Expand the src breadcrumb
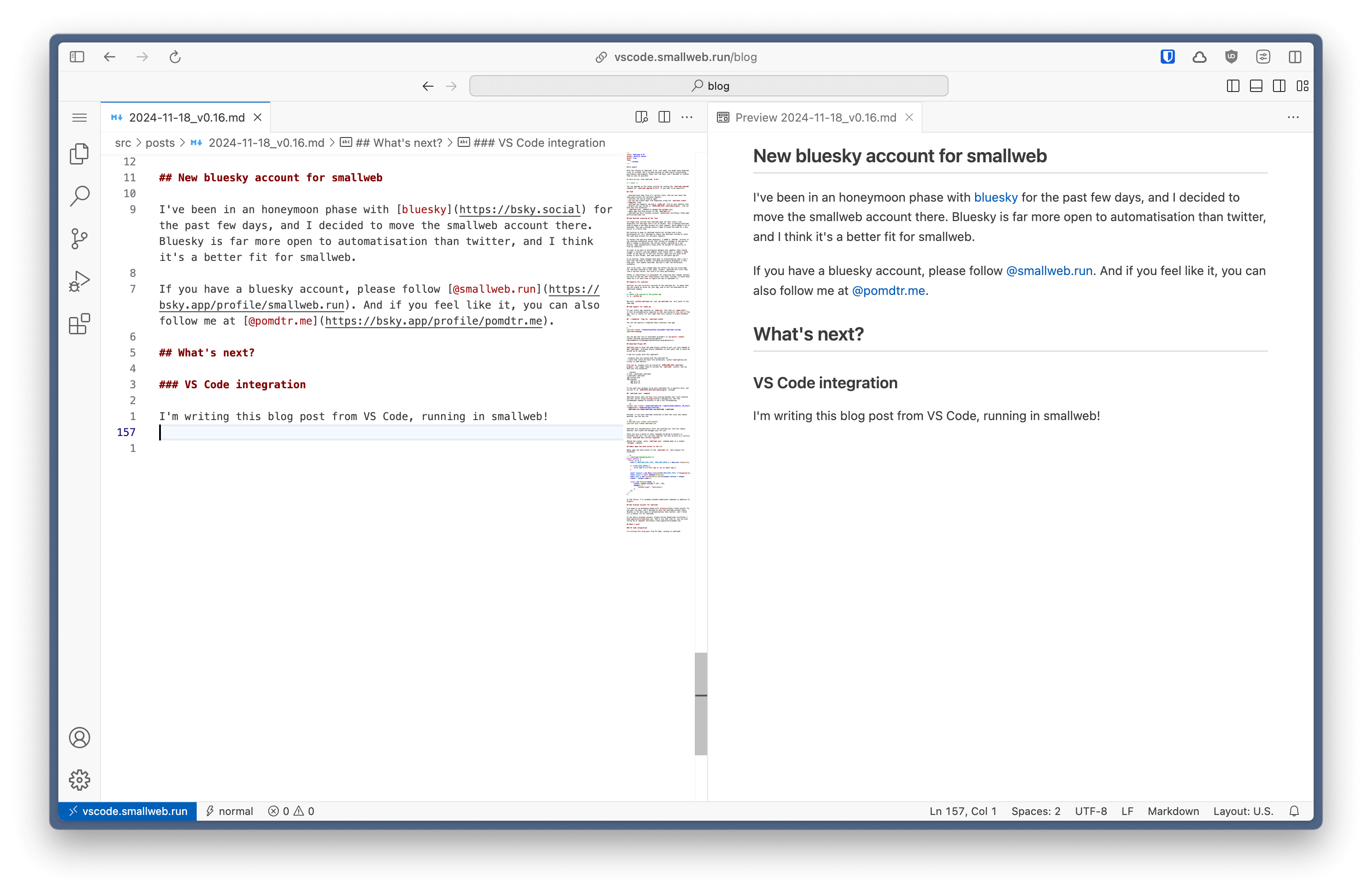Viewport: 1372px width, 895px height. (x=123, y=143)
